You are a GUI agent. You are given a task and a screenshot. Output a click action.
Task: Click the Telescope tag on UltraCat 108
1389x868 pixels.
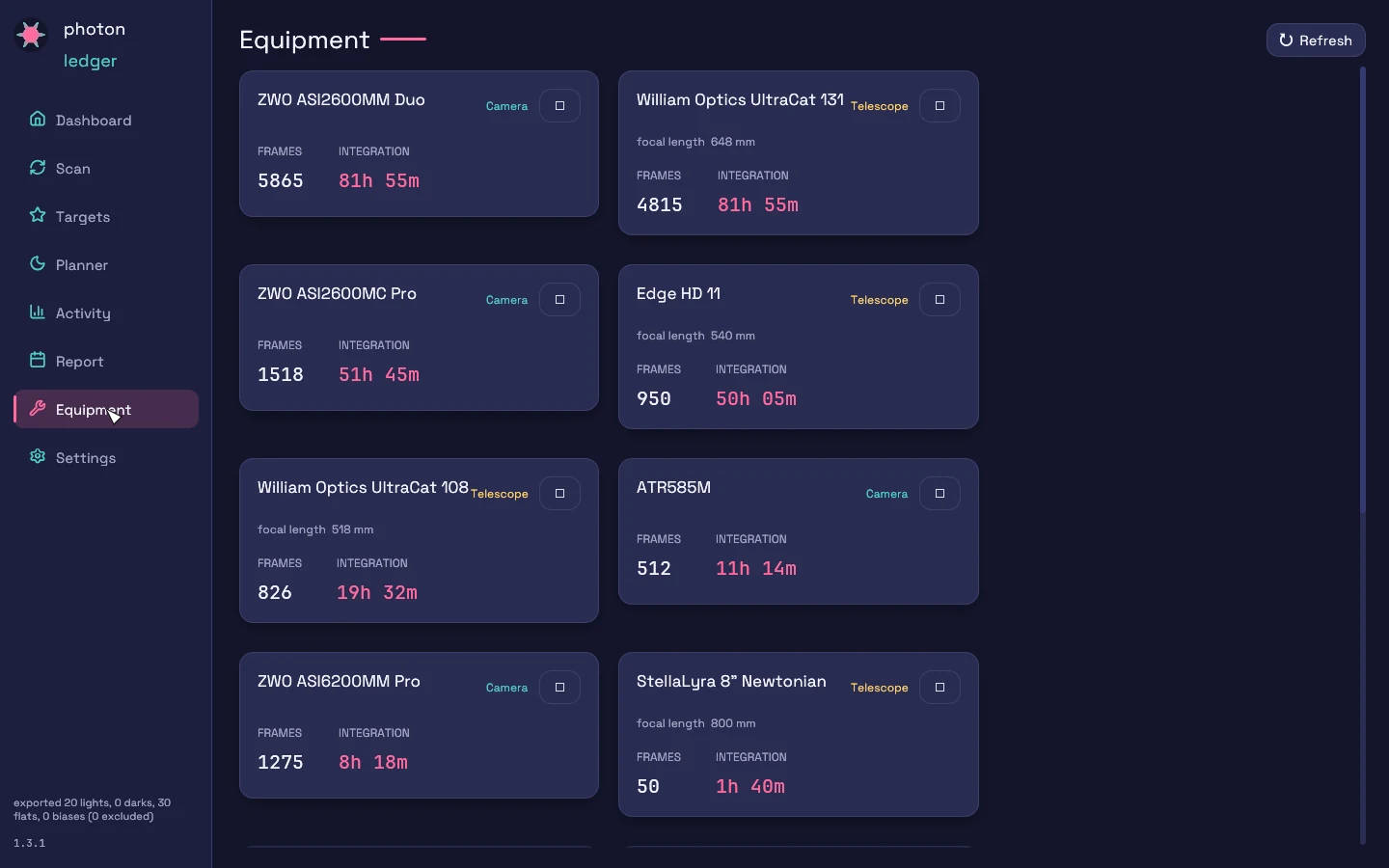click(500, 494)
